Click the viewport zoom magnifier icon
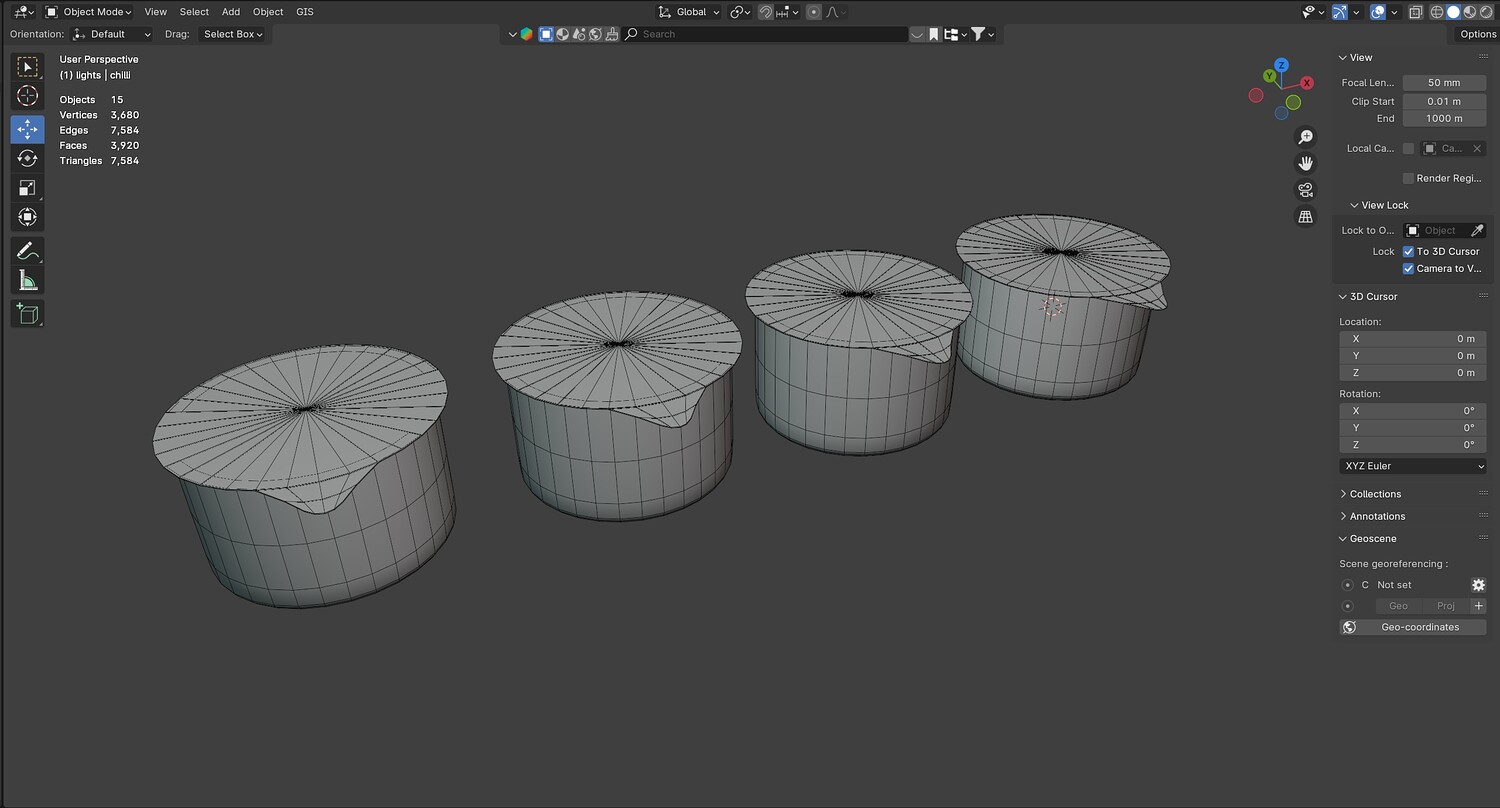Image resolution: width=1500 pixels, height=808 pixels. [1305, 137]
